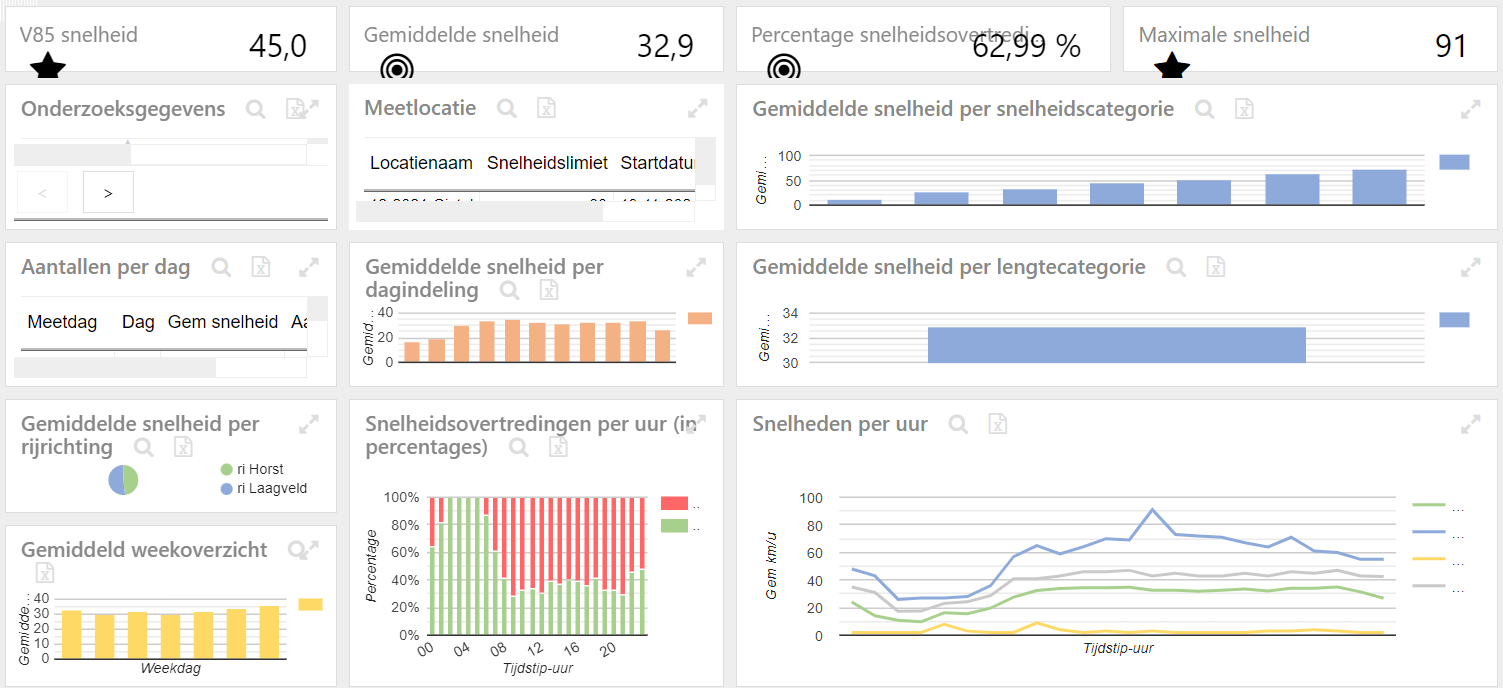Sort by the Locatienaam column header
This screenshot has height=688, width=1503.
point(420,163)
